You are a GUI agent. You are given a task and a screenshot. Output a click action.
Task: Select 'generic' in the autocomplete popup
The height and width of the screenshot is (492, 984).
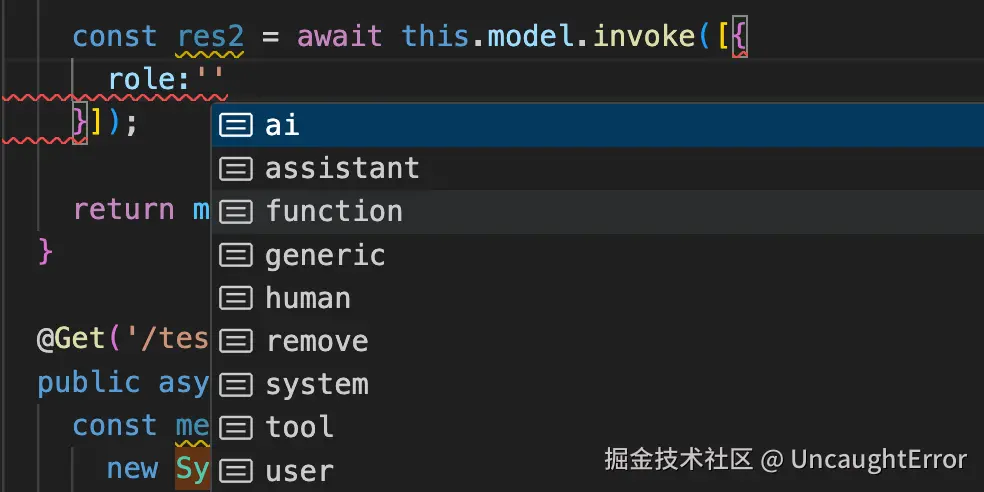click(597, 255)
